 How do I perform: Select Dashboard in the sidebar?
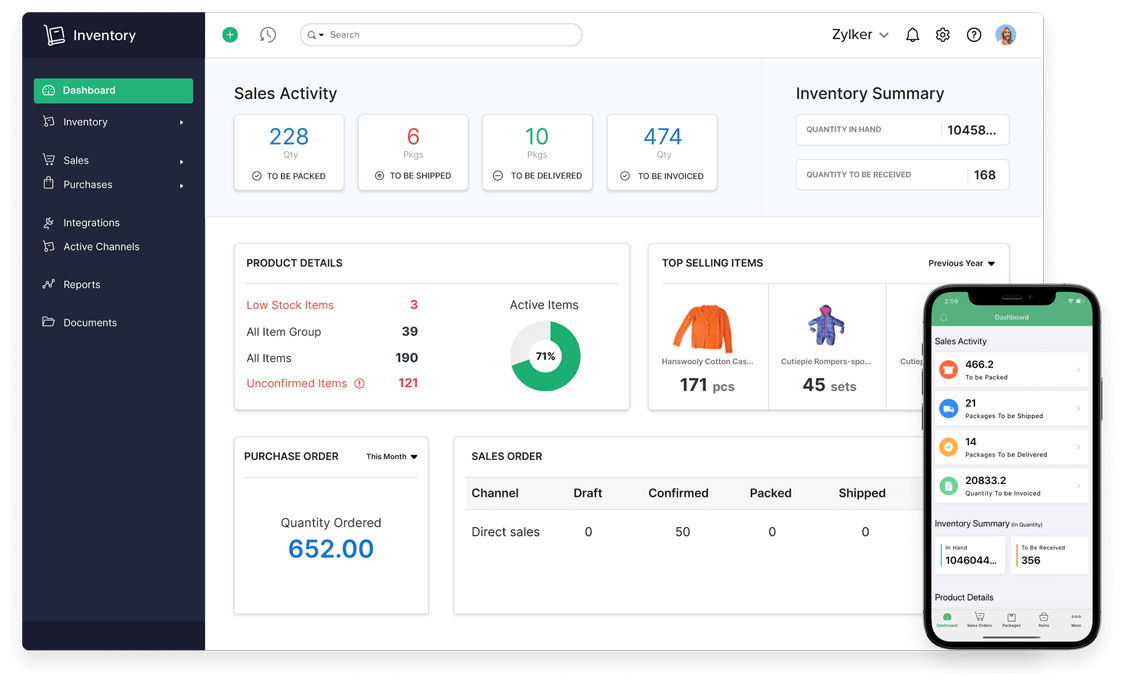click(x=47, y=90)
